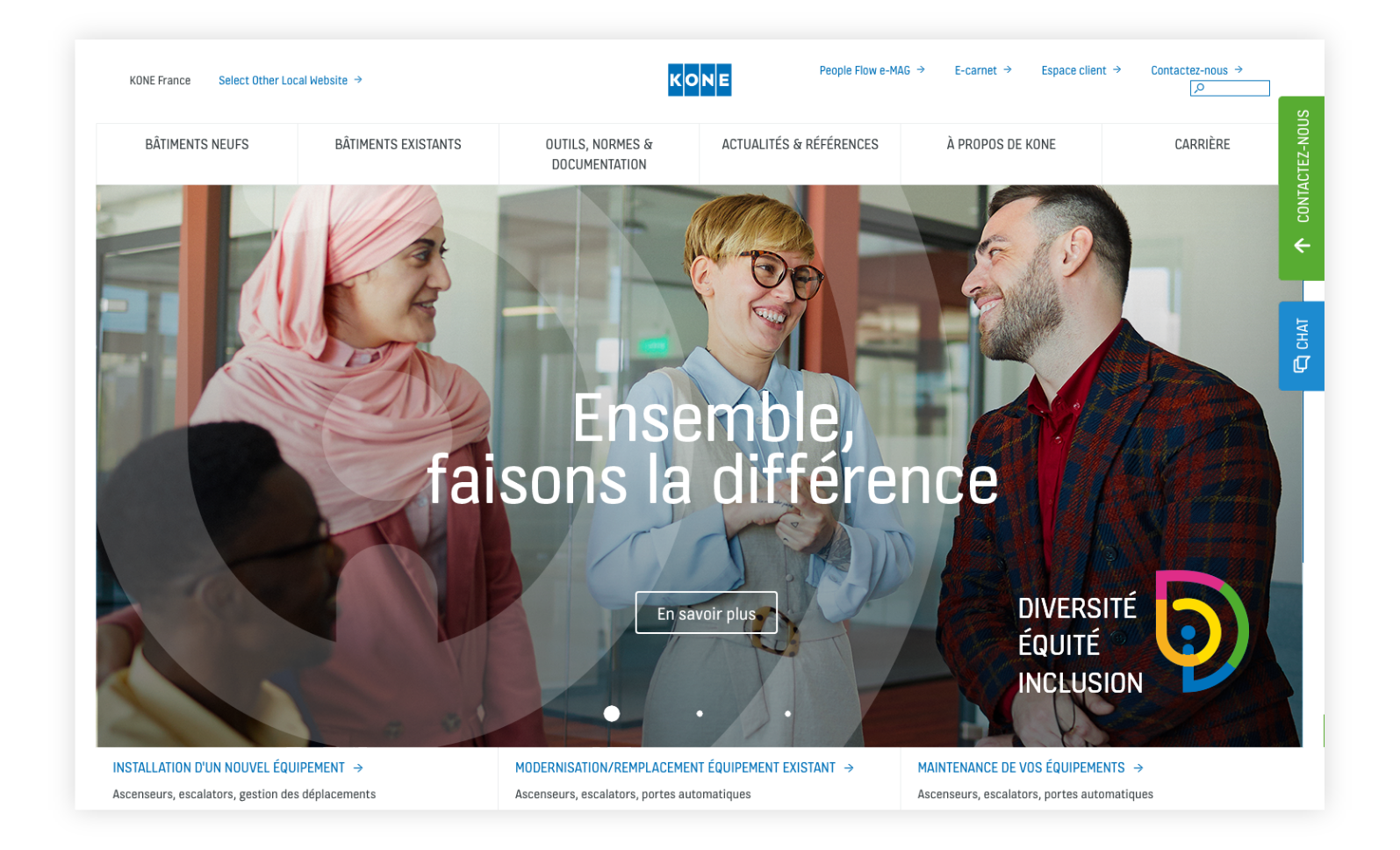Screen dimensions: 1400x850
Task: Open Actualités & références menu item
Action: click(800, 145)
